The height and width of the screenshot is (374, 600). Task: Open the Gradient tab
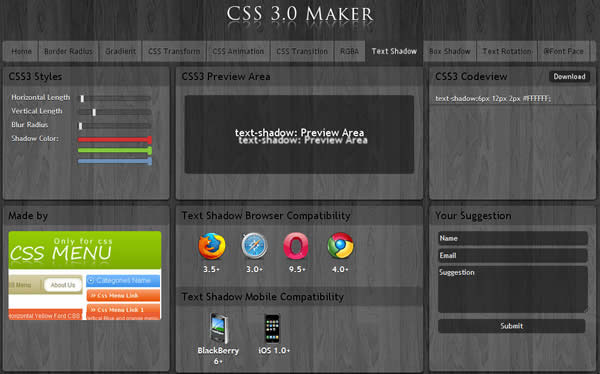point(121,51)
